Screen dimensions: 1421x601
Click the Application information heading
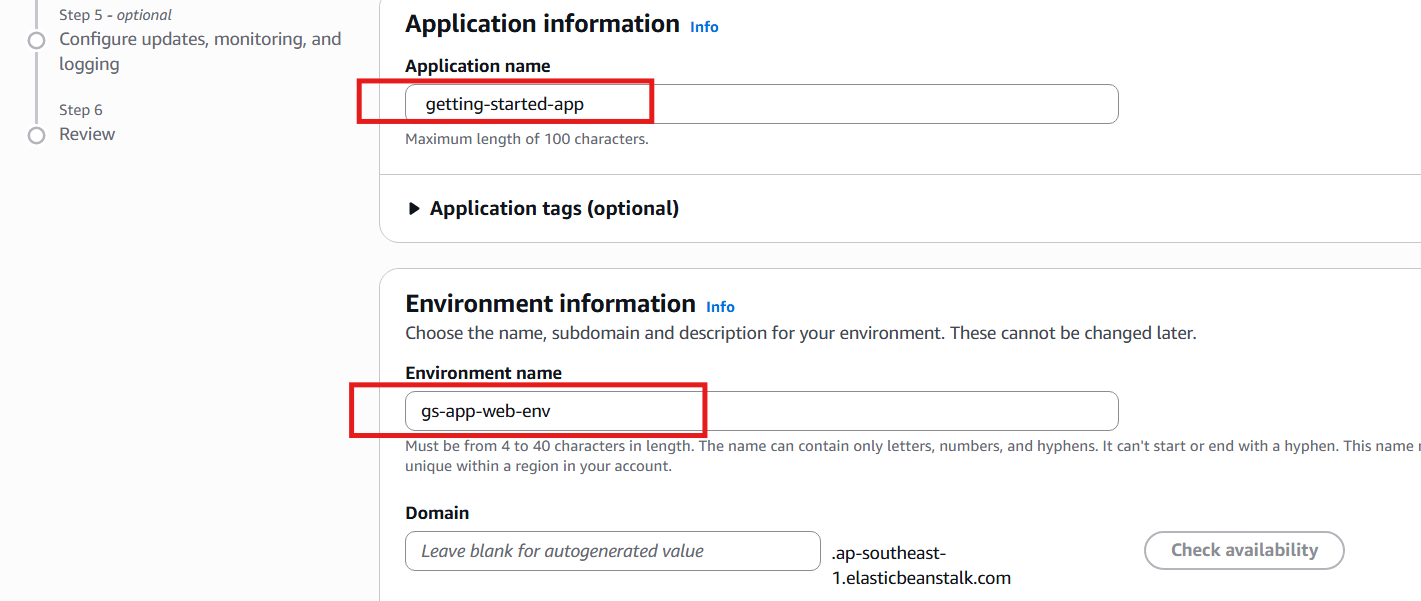(542, 24)
